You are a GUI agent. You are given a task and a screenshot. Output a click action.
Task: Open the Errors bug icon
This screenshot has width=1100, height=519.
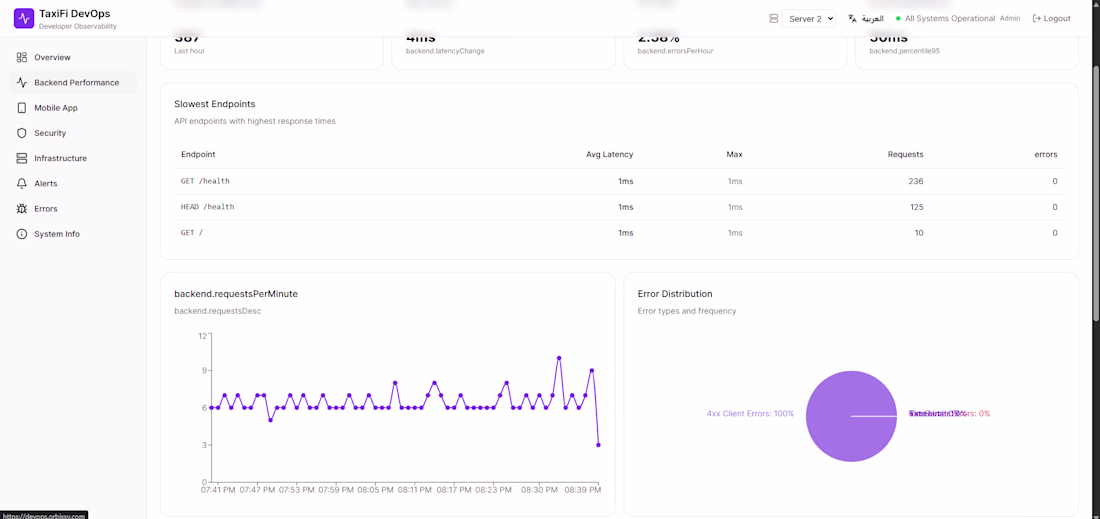coord(22,209)
